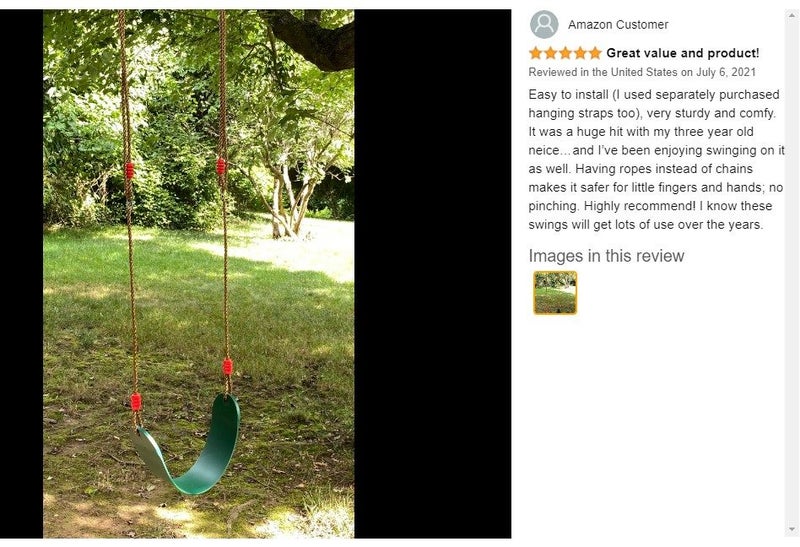The image size is (800, 547).
Task: Click the first orange rating star
Action: pyautogui.click(x=536, y=53)
